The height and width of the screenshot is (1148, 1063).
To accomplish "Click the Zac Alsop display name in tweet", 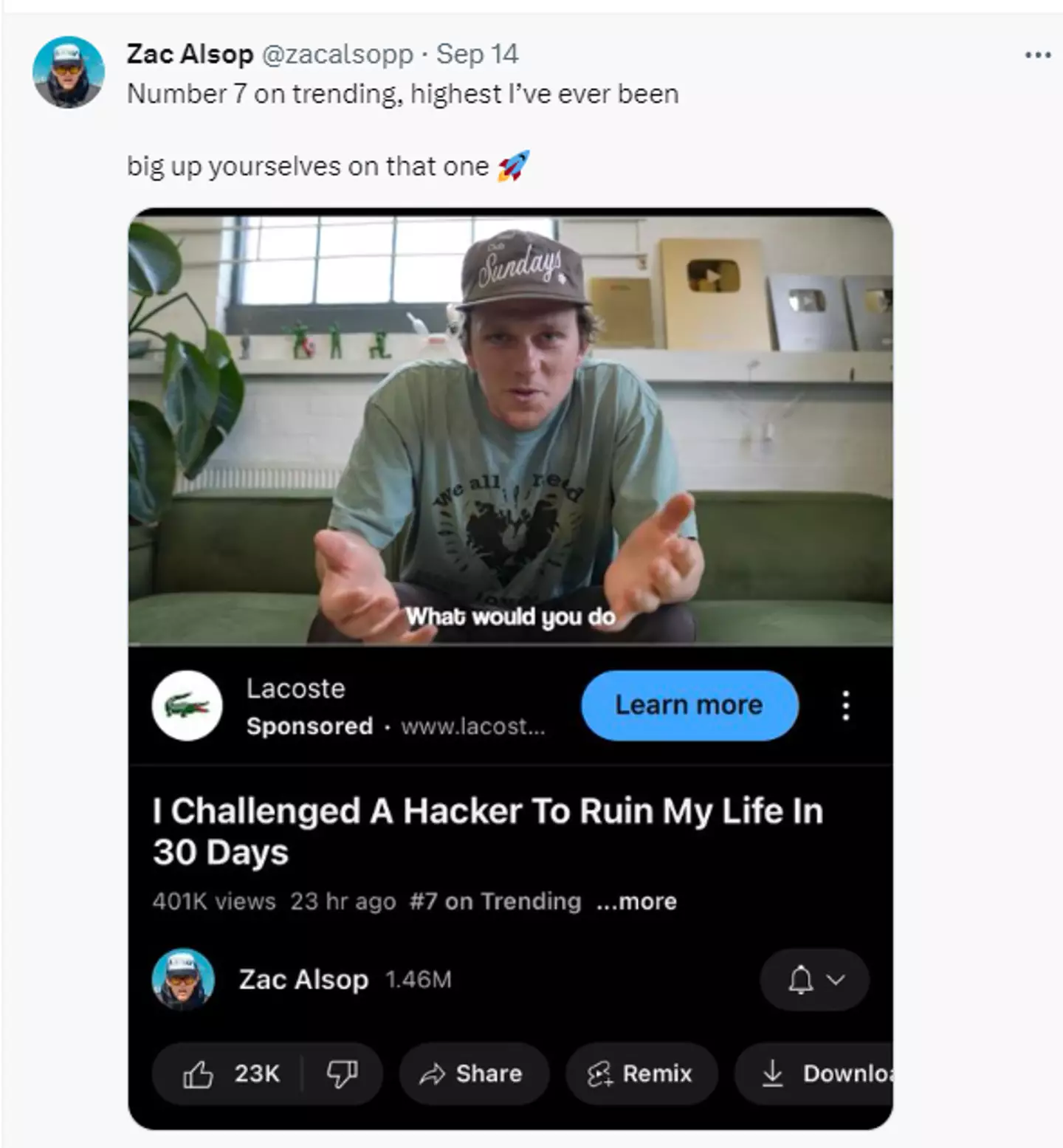I will coord(190,54).
